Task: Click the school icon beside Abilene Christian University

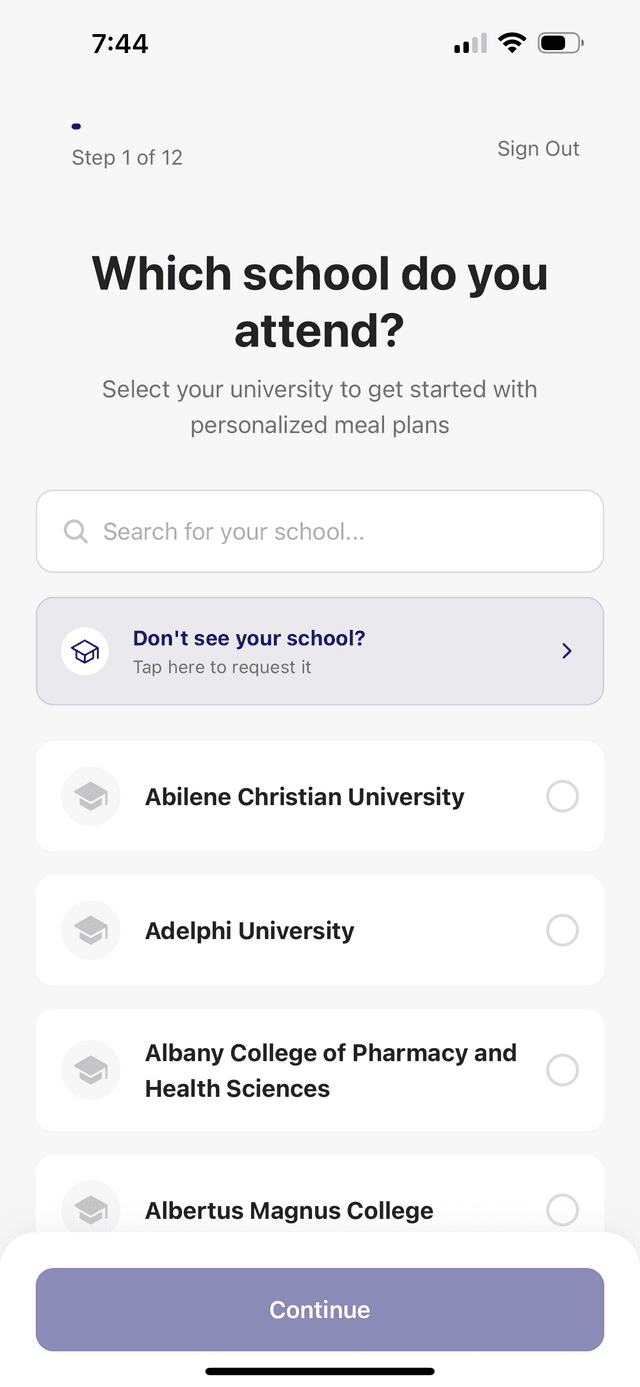Action: pos(90,796)
